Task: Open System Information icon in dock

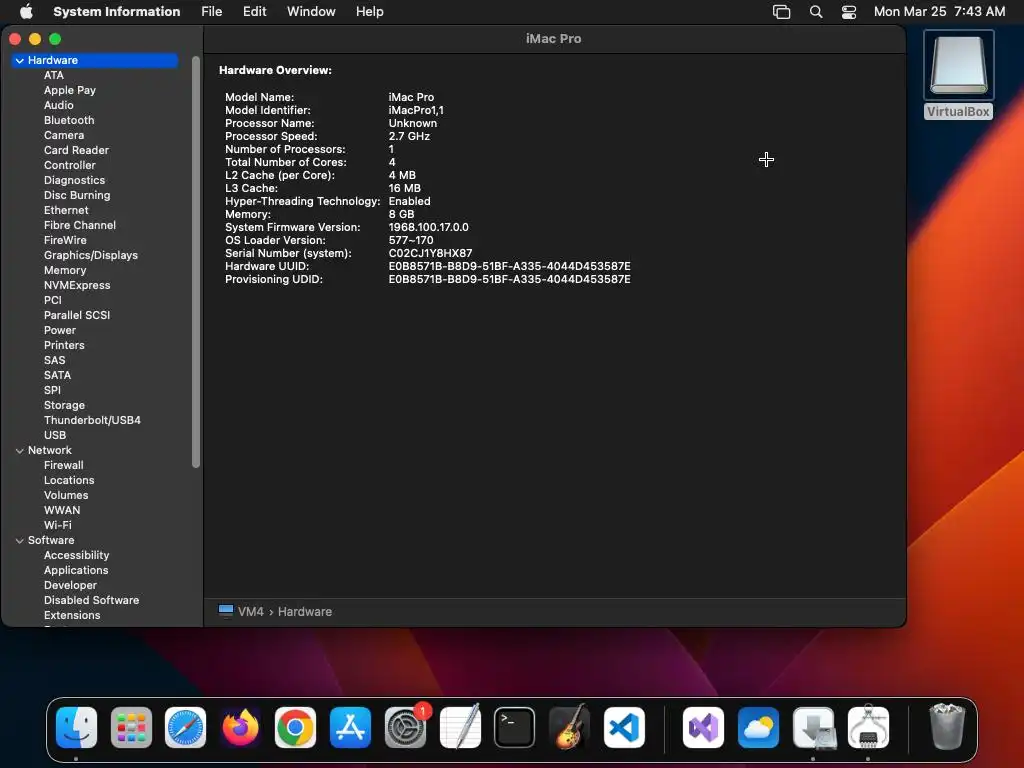Action: (x=869, y=727)
